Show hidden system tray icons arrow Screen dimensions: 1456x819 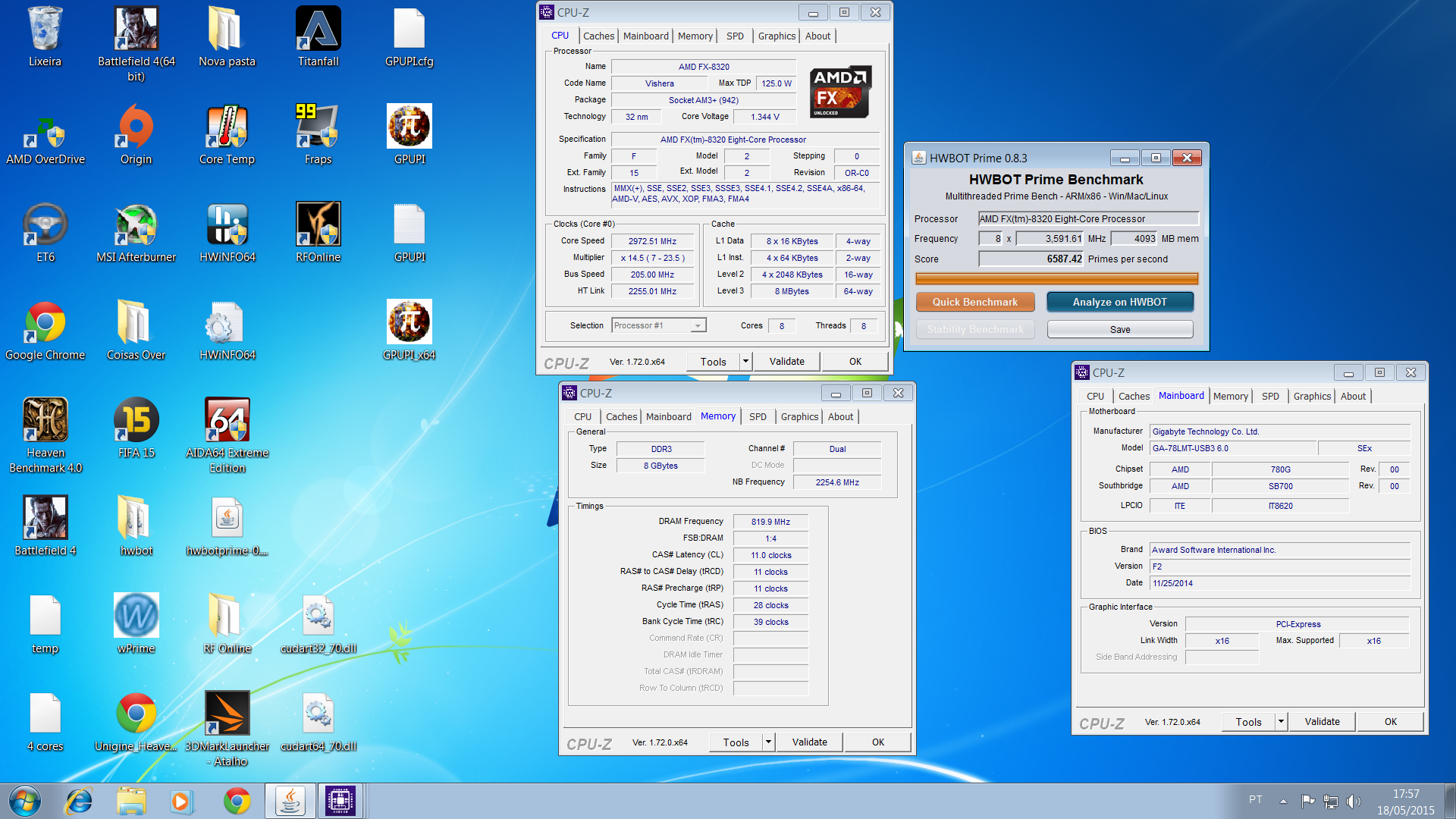coord(1283,801)
